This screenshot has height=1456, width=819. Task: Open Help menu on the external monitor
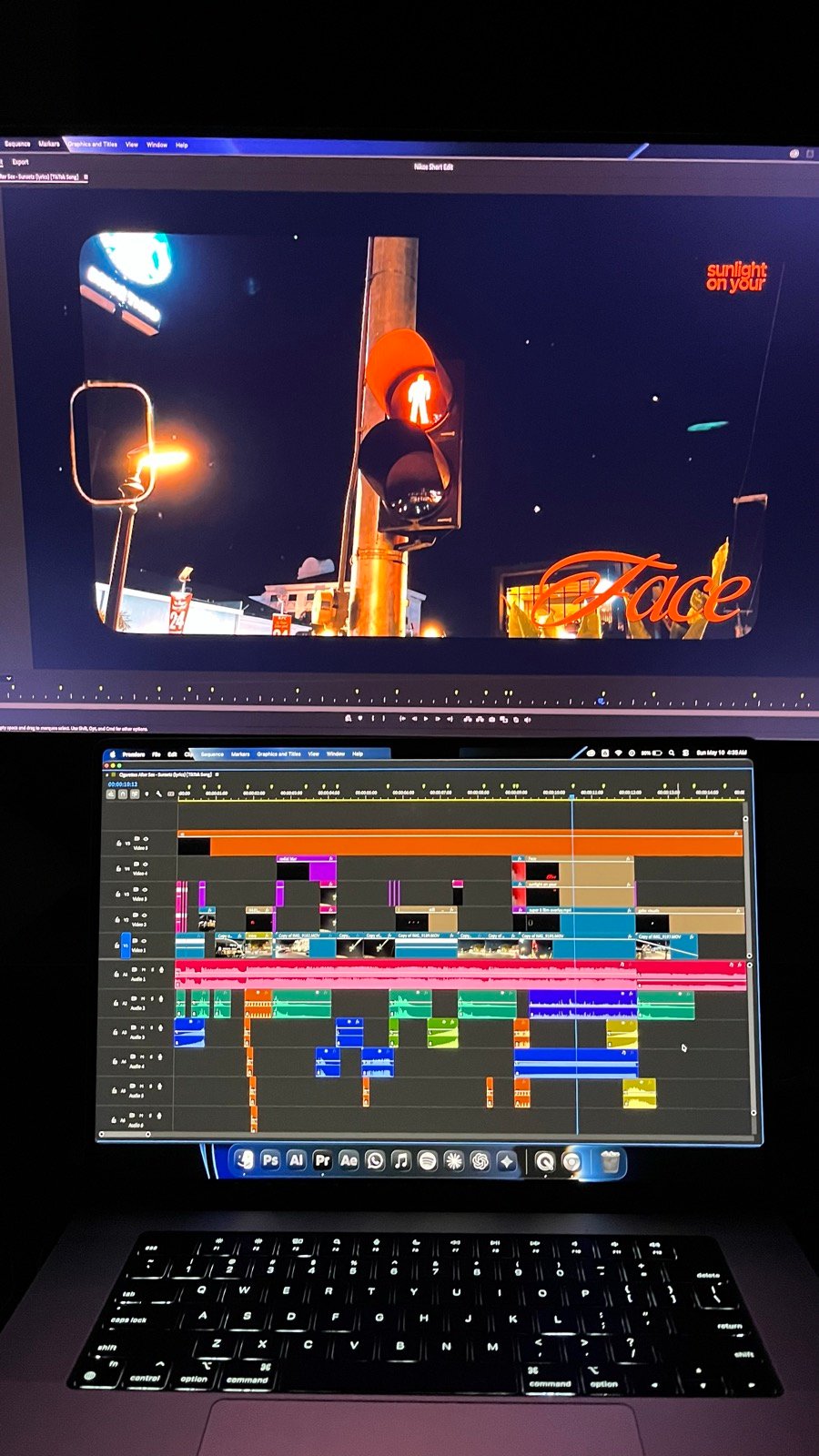point(181,145)
